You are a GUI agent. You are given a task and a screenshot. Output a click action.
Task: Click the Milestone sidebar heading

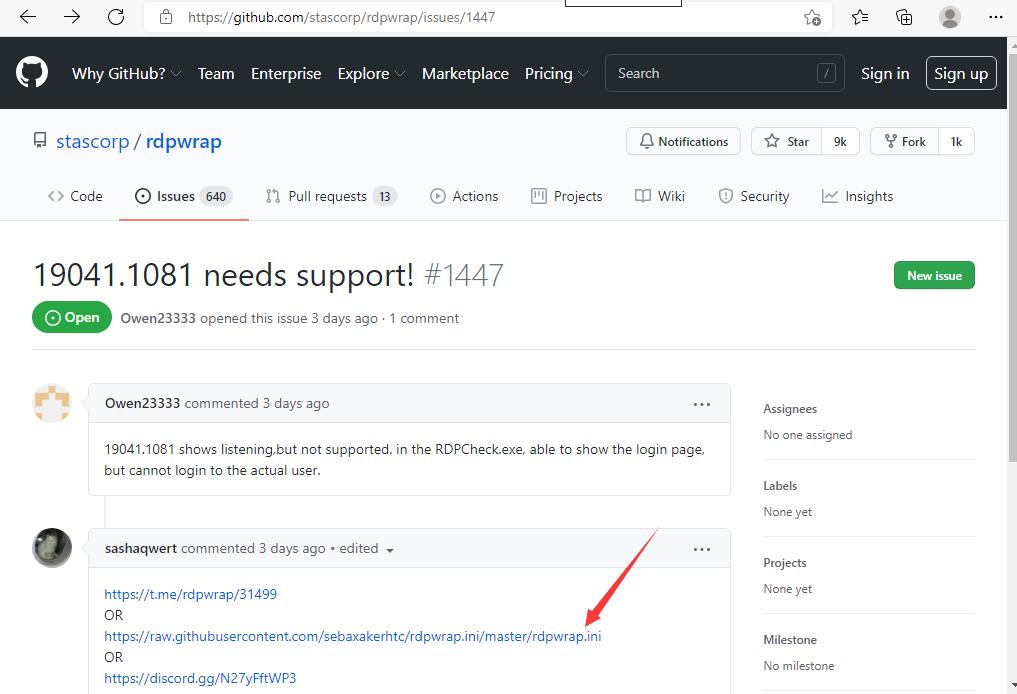pyautogui.click(x=790, y=640)
